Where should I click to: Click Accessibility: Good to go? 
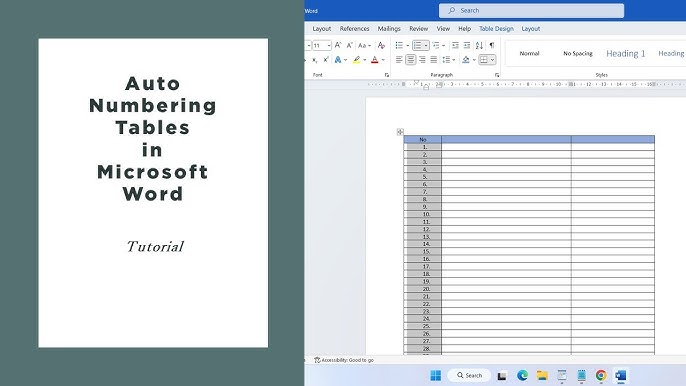344,360
